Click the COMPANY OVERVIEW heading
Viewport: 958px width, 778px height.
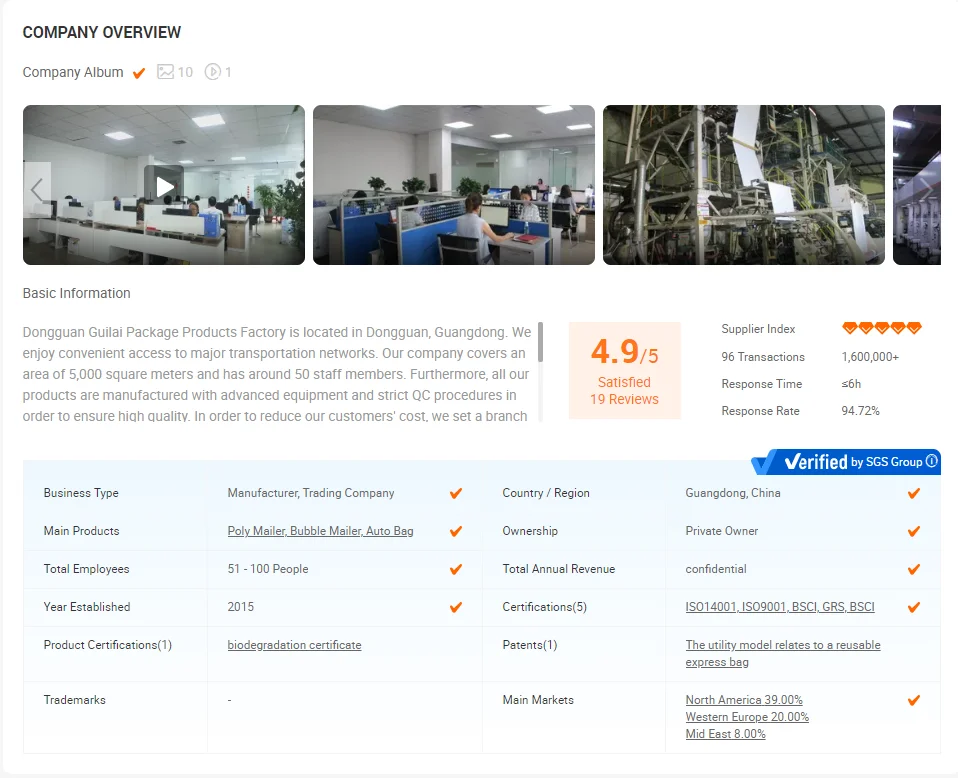101,32
